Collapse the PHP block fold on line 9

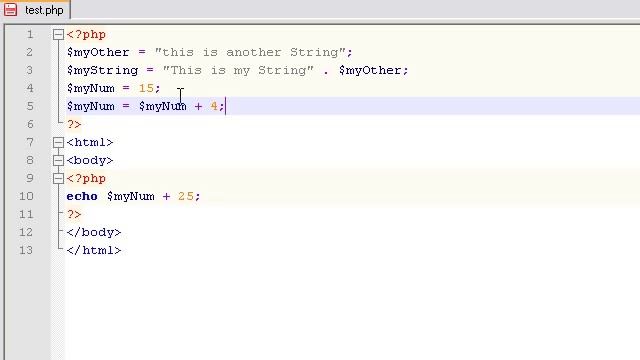(x=58, y=178)
